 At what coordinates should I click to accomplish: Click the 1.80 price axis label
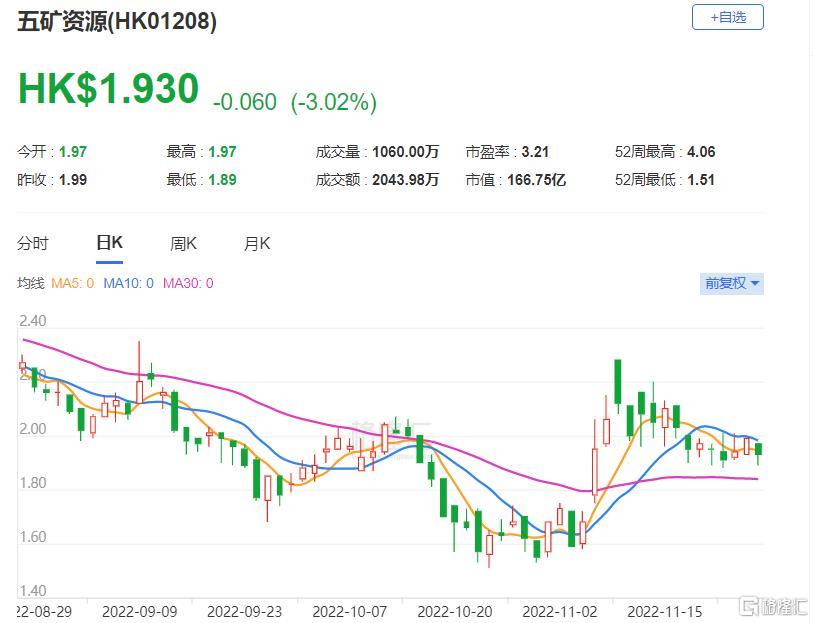(33, 483)
